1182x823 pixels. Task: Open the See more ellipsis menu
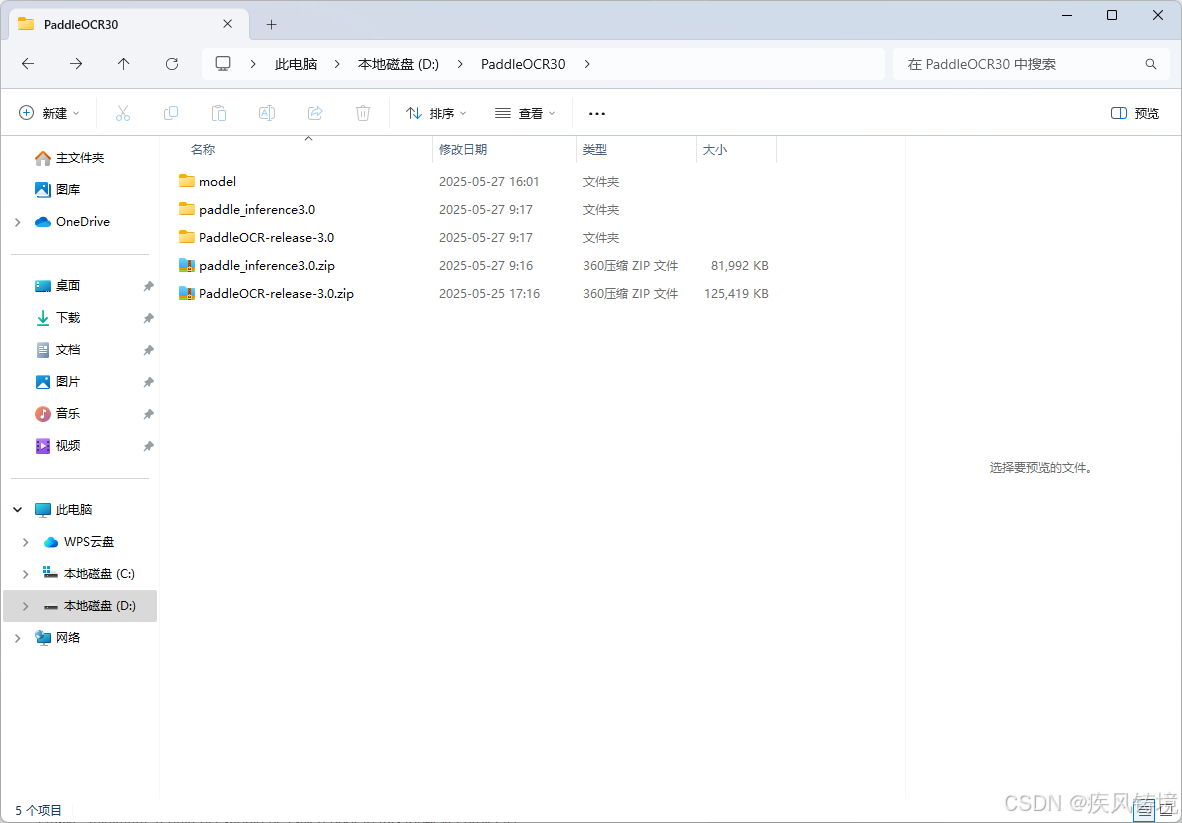[597, 113]
